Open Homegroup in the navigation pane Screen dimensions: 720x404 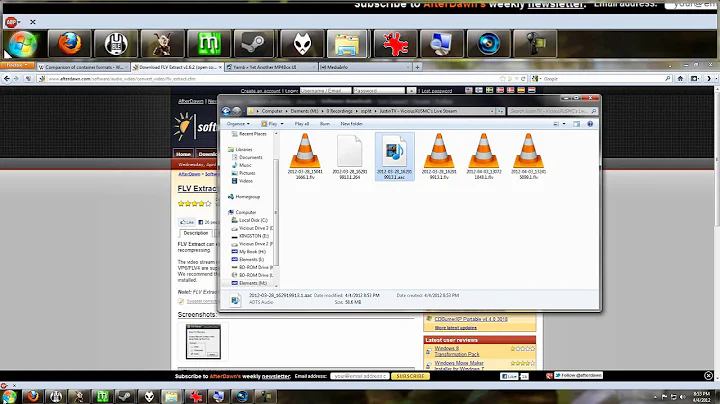248,196
